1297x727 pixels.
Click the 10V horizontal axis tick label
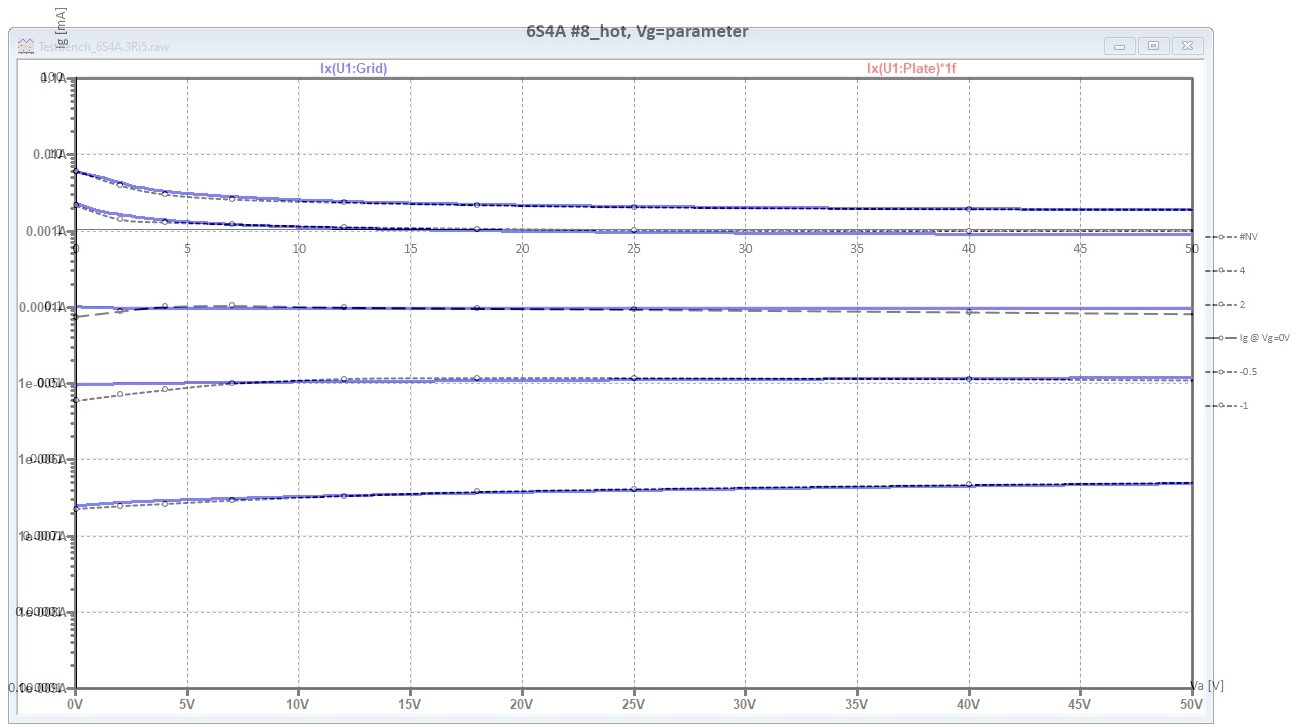tap(298, 703)
